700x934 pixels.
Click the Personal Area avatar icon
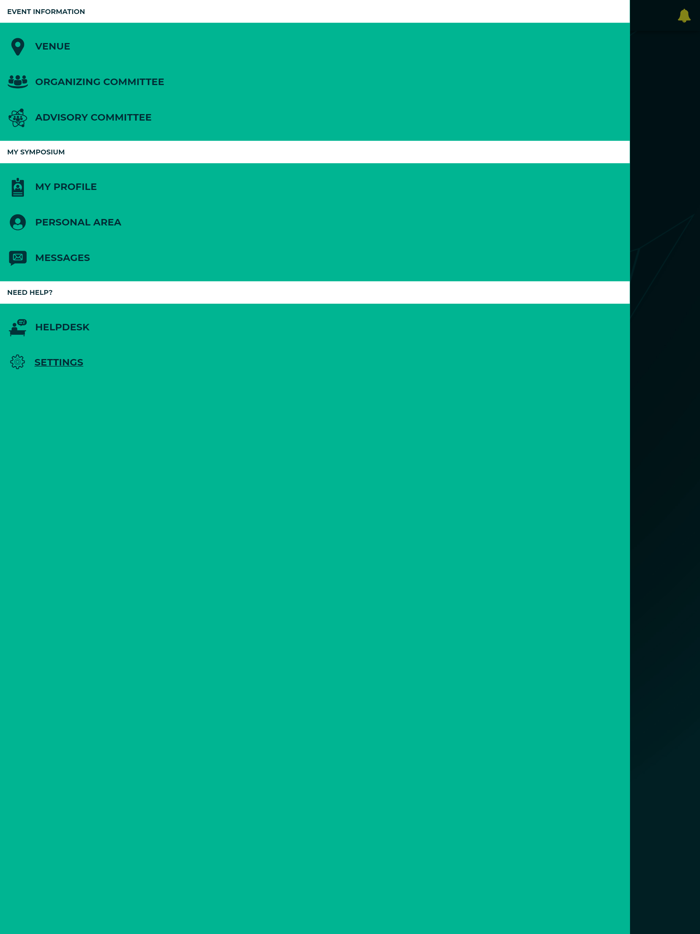[18, 222]
